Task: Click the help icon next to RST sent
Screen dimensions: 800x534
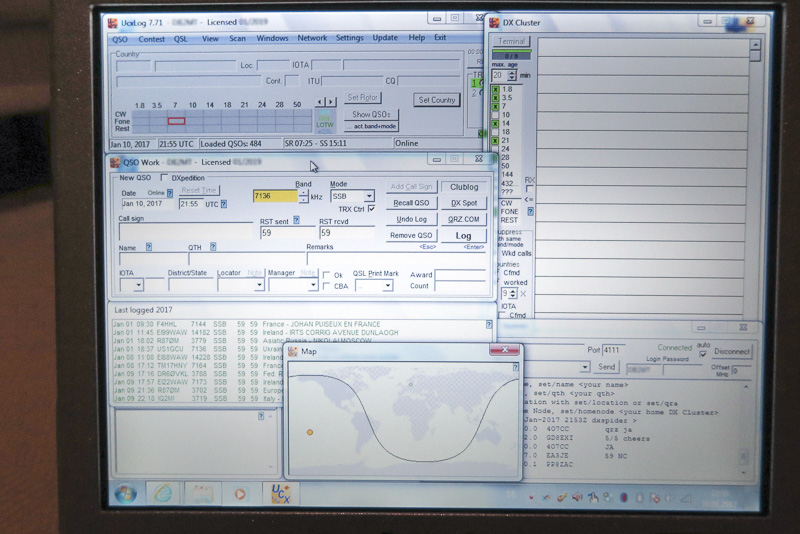Action: click(297, 220)
